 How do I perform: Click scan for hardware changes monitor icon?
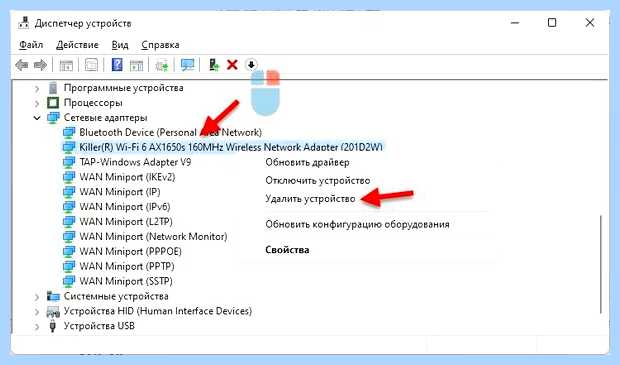click(x=187, y=64)
